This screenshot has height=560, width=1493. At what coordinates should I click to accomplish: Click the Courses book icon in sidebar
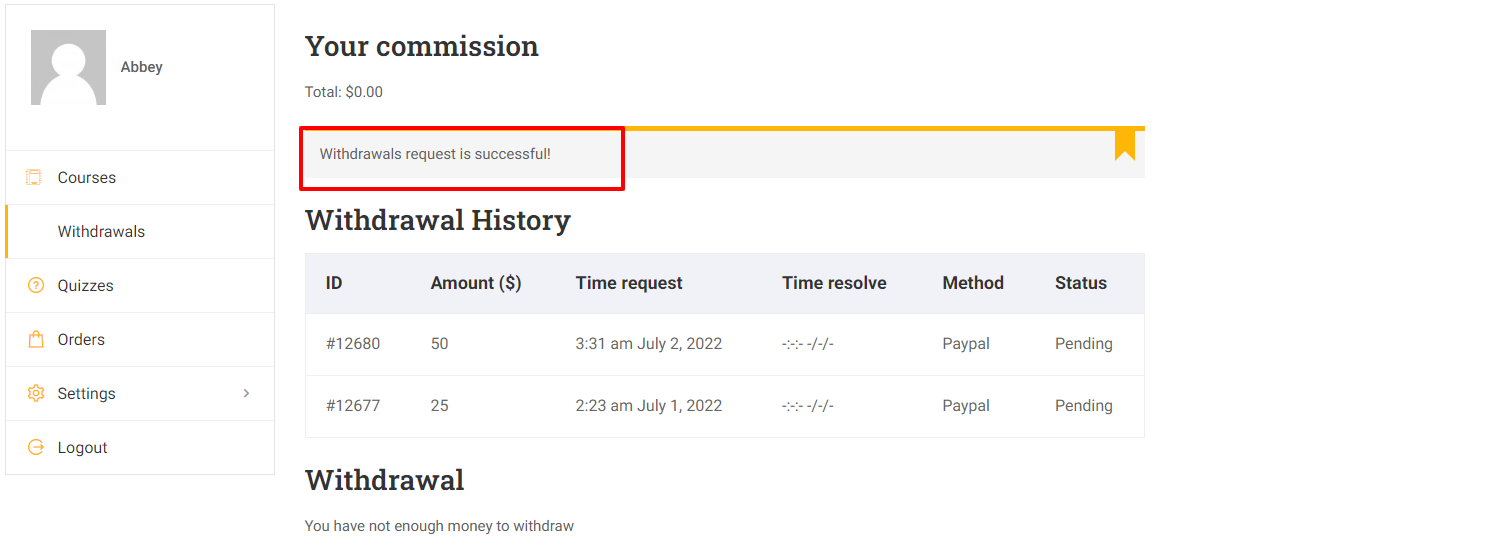pyautogui.click(x=34, y=177)
